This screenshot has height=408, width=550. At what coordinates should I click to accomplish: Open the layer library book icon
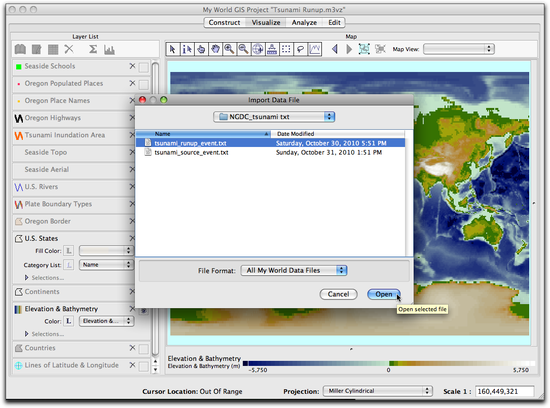(x=20, y=49)
